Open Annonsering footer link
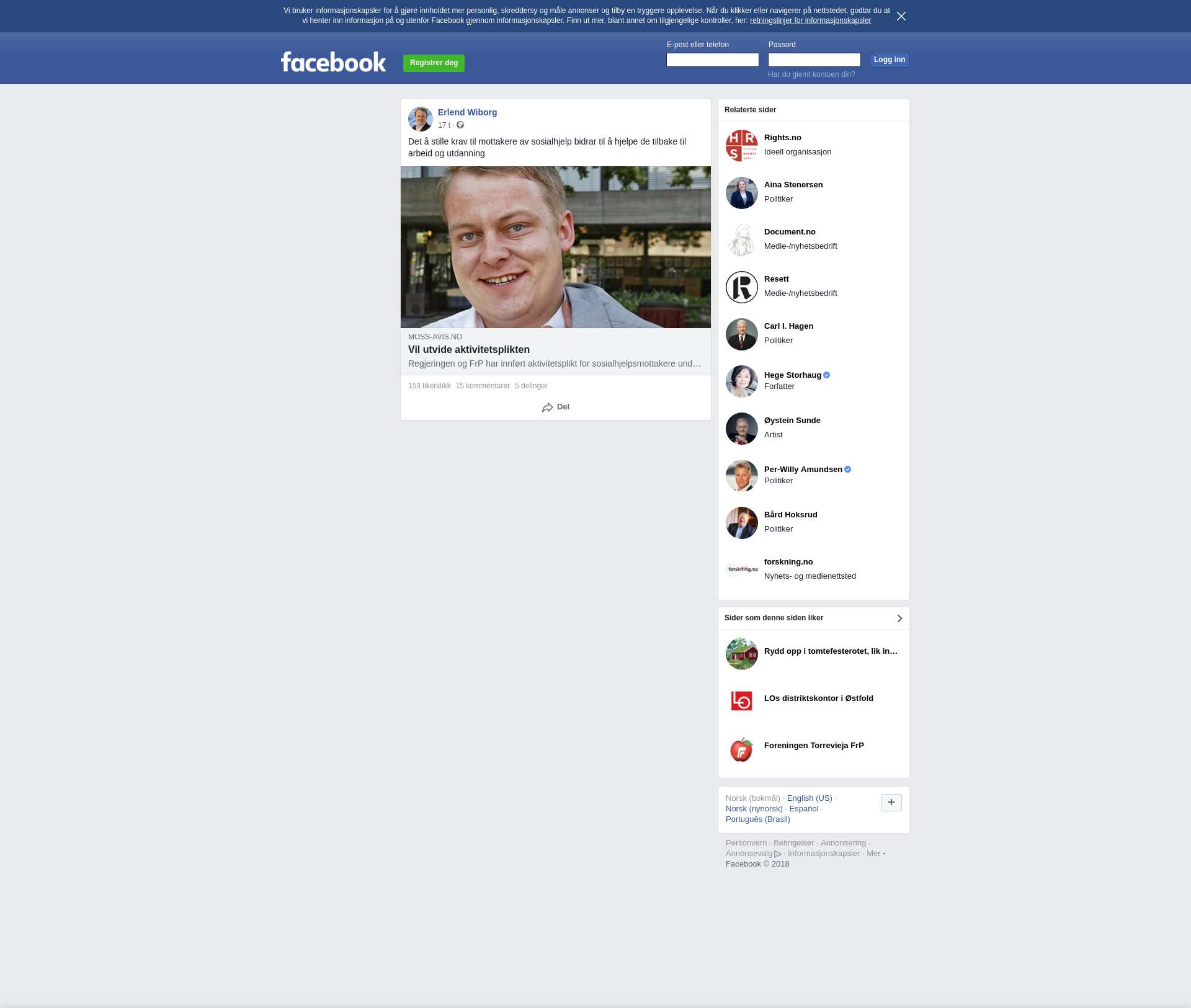Viewport: 1191px width, 1008px height. 843,843
